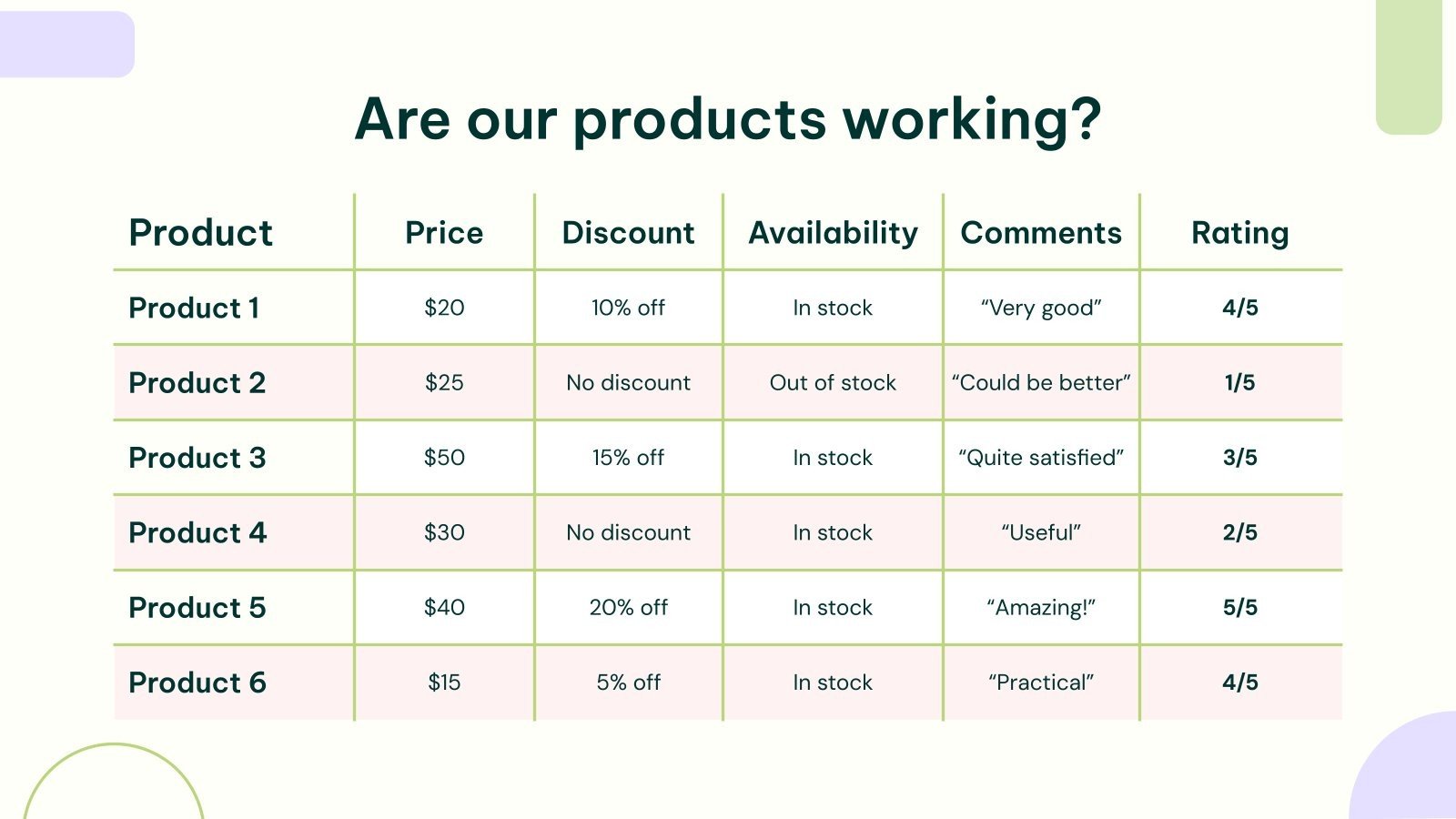The width and height of the screenshot is (1456, 819).
Task: Select the Price column header
Action: tap(444, 233)
